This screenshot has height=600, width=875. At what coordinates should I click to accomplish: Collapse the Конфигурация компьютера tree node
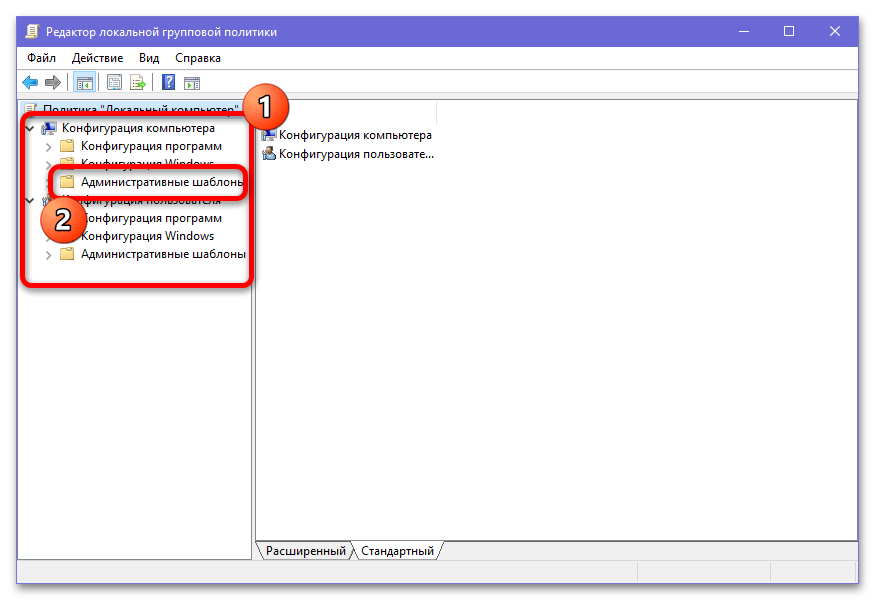(x=30, y=128)
